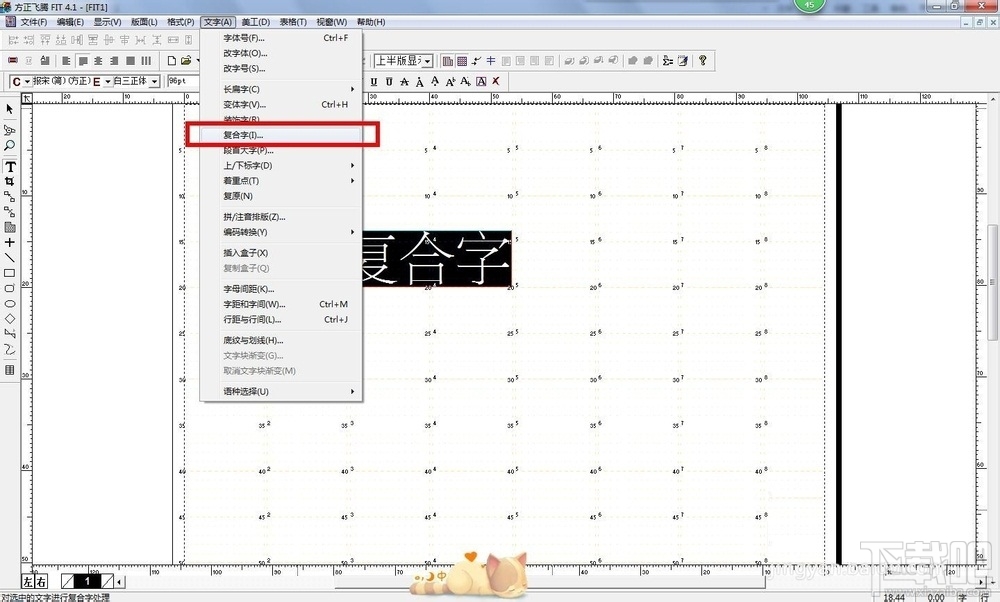Select the polygon drawing tool
This screenshot has height=602, width=1000.
point(10,334)
